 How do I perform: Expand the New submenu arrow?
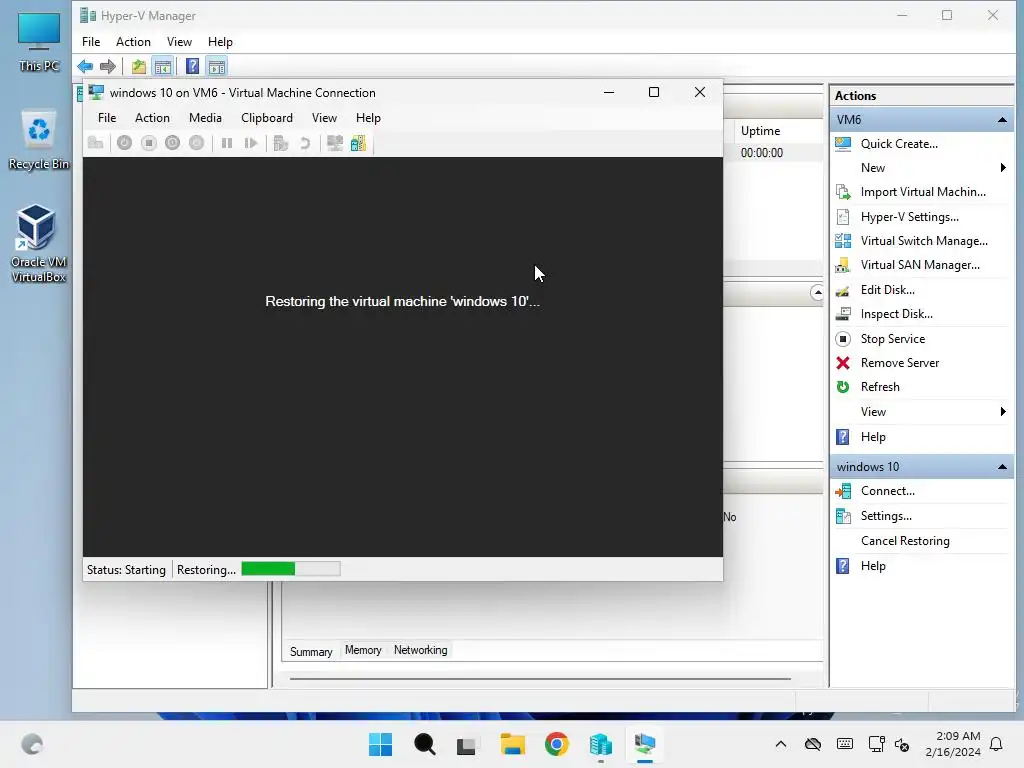pyautogui.click(x=1003, y=168)
